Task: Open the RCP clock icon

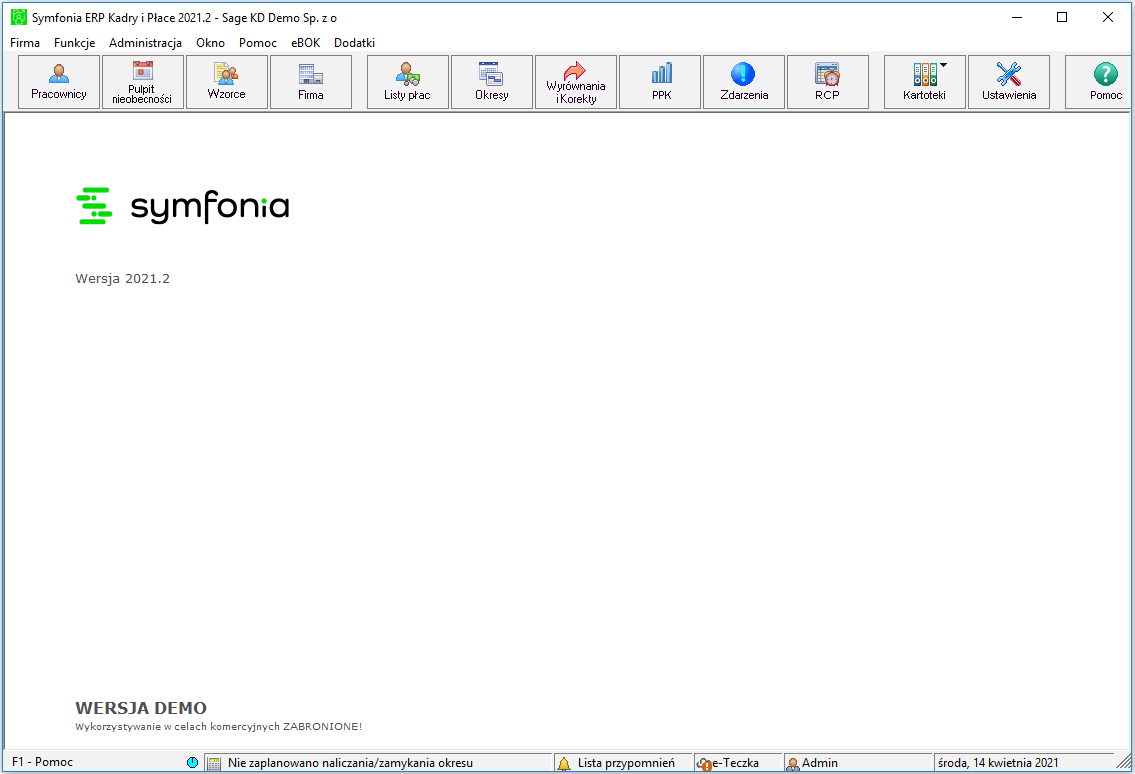Action: [x=827, y=74]
